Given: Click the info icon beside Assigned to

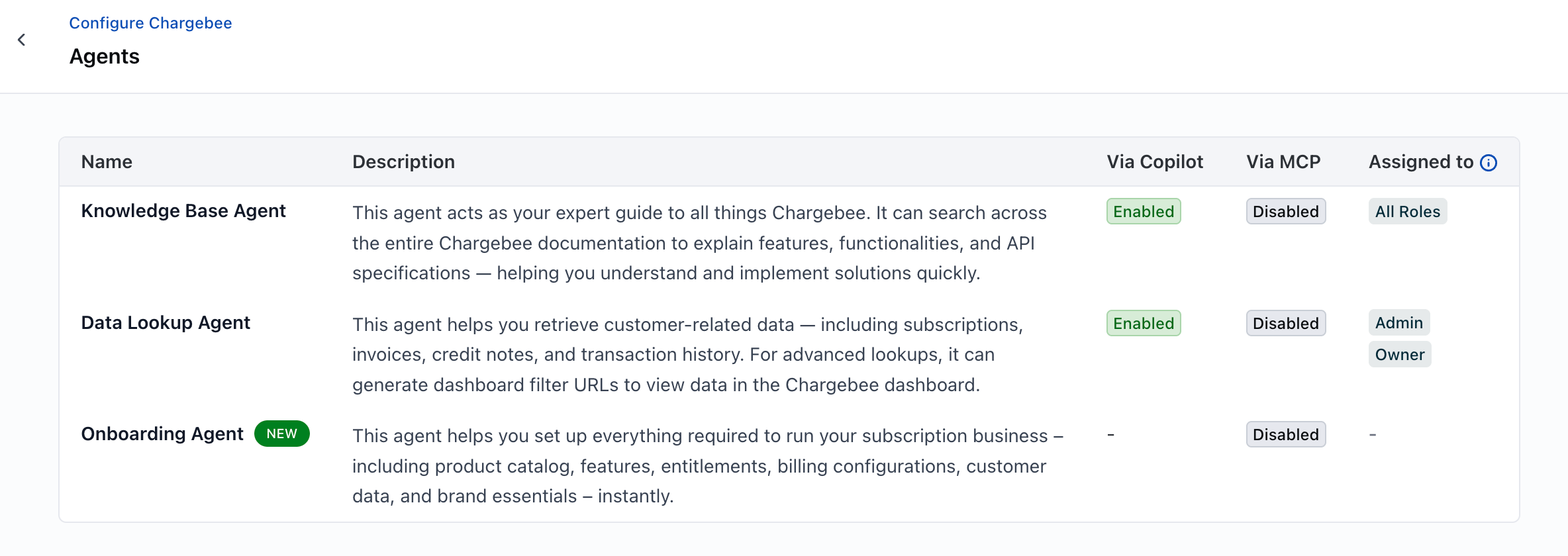Looking at the screenshot, I should 1489,162.
